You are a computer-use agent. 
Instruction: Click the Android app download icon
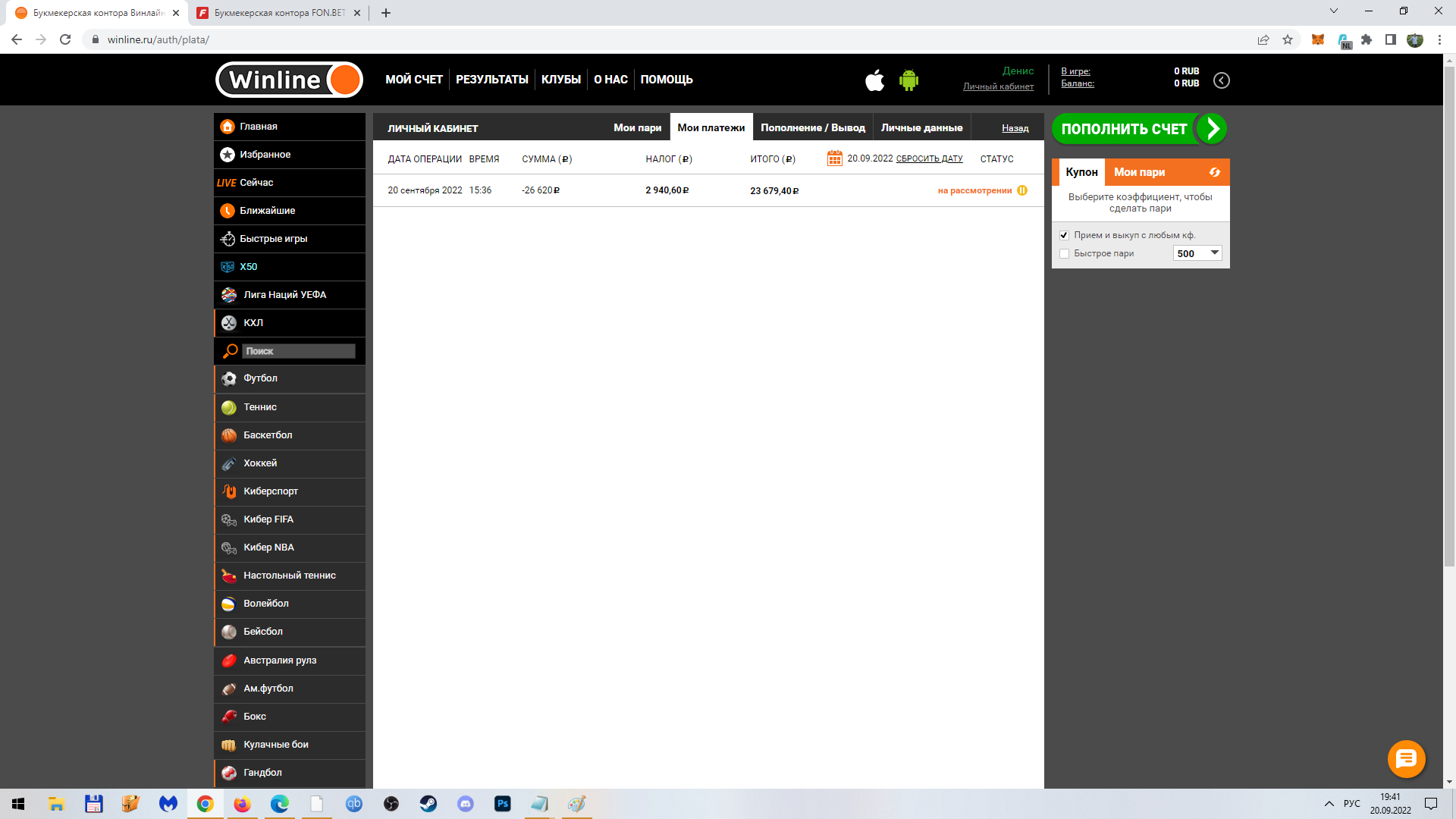(908, 80)
